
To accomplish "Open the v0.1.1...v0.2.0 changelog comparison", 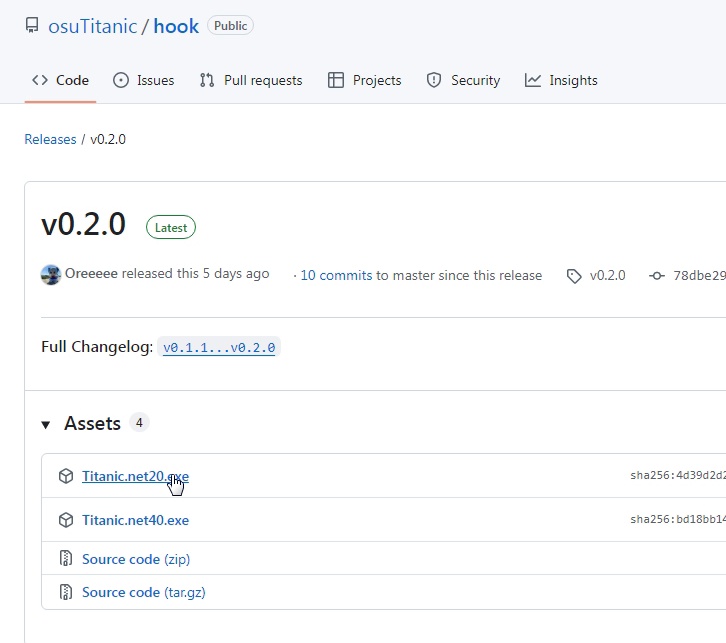I will coord(219,347).
